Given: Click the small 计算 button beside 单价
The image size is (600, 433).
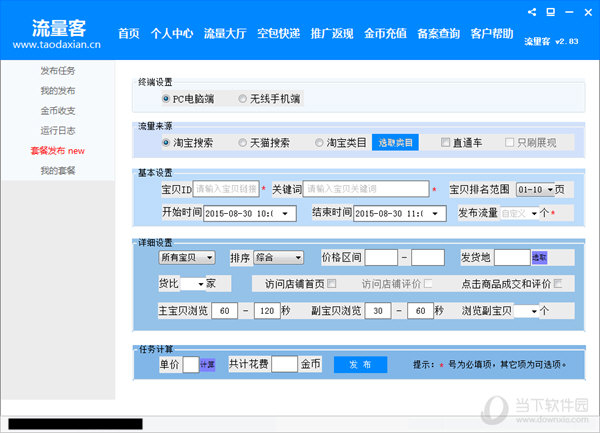Looking at the screenshot, I should pos(207,365).
